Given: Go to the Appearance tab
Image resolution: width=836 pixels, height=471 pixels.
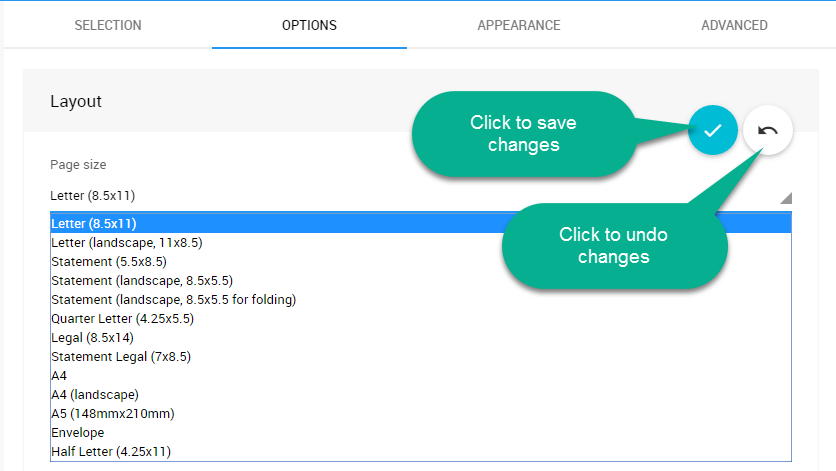Looking at the screenshot, I should click(x=518, y=25).
